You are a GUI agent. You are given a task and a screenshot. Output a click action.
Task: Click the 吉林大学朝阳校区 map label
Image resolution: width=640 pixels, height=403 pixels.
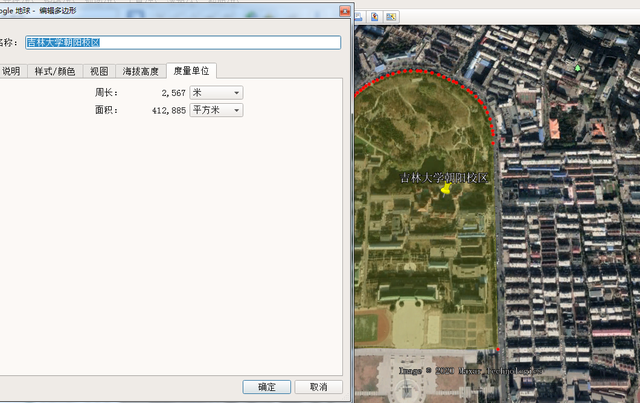tap(444, 178)
